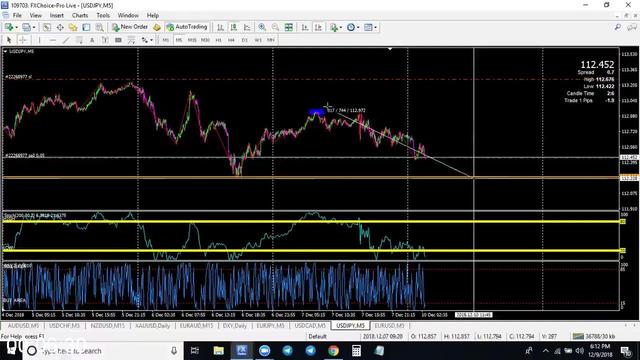Switch to the M1 timeframe
Viewport: 640px width, 360px height.
click(165, 40)
